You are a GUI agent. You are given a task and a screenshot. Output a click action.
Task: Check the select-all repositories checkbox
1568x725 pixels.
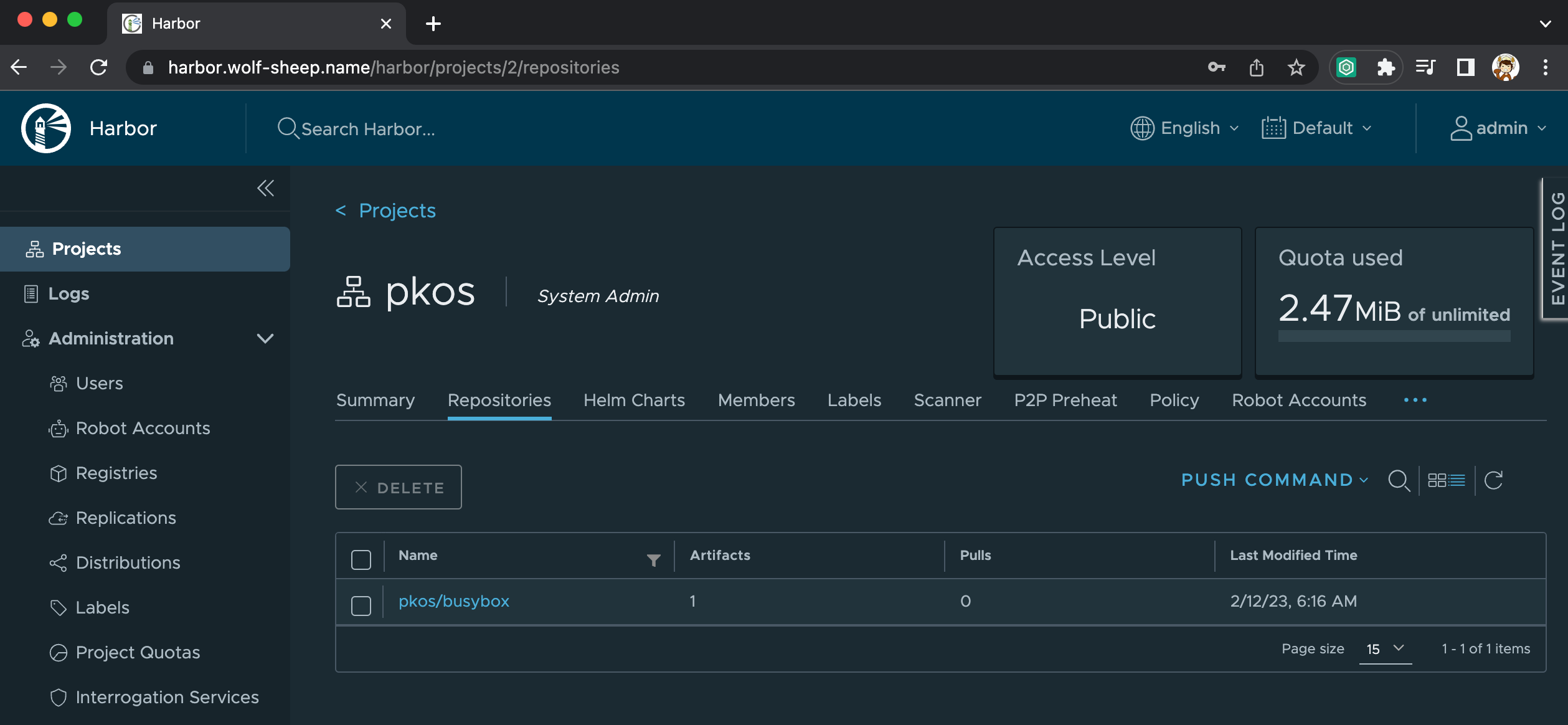[361, 559]
